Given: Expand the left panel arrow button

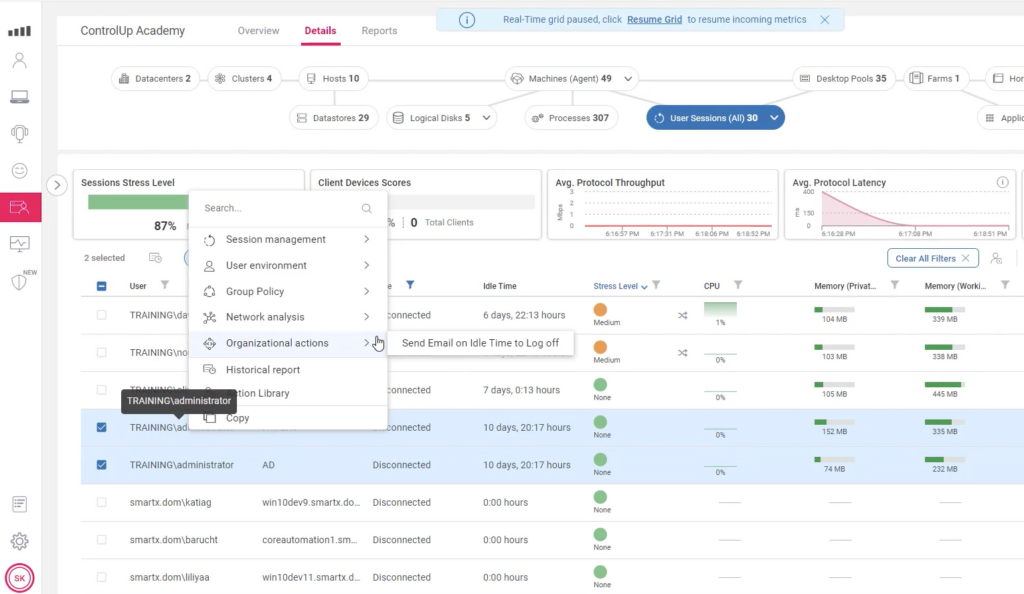Looking at the screenshot, I should 57,184.
